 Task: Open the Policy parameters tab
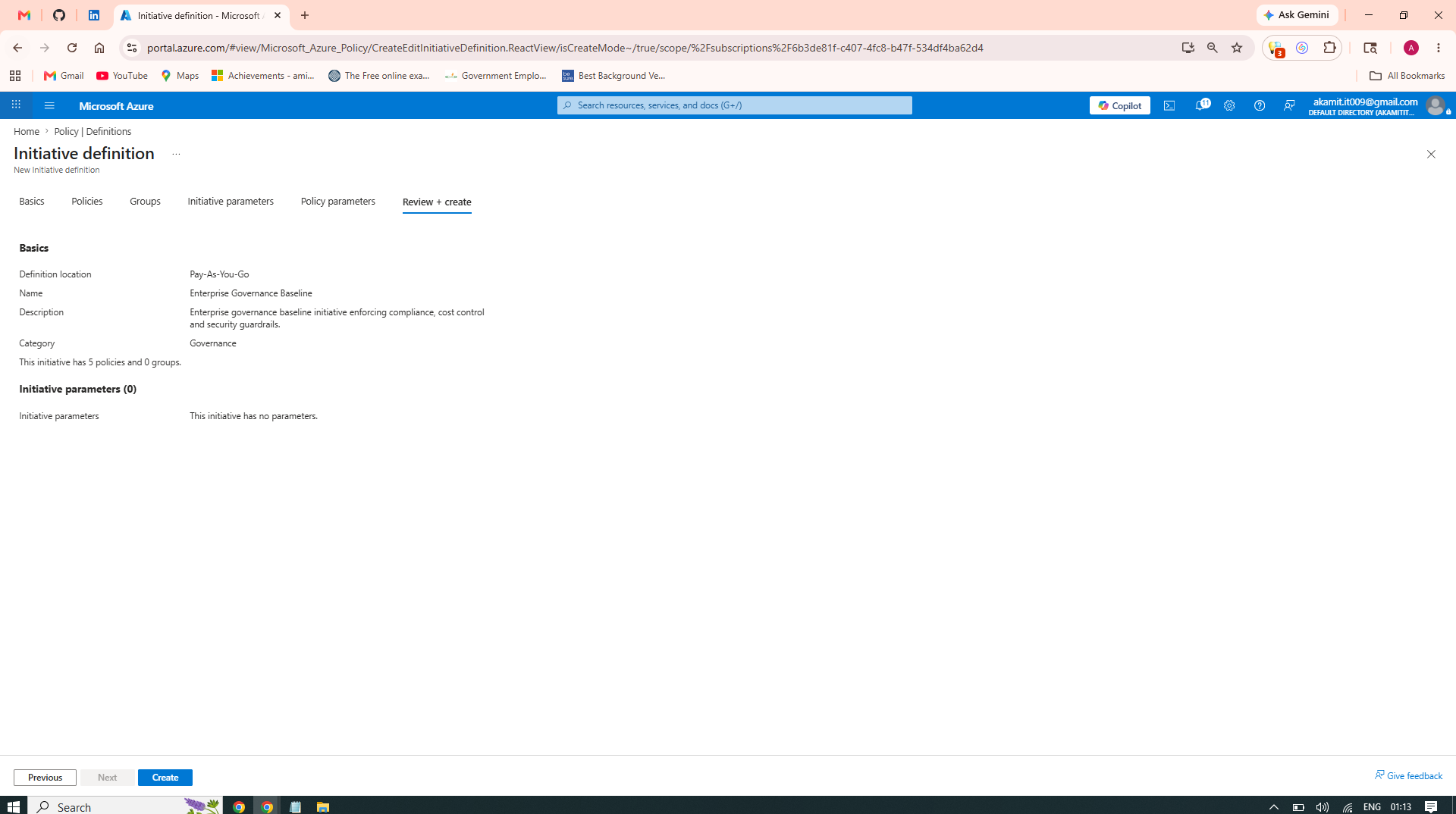click(338, 201)
